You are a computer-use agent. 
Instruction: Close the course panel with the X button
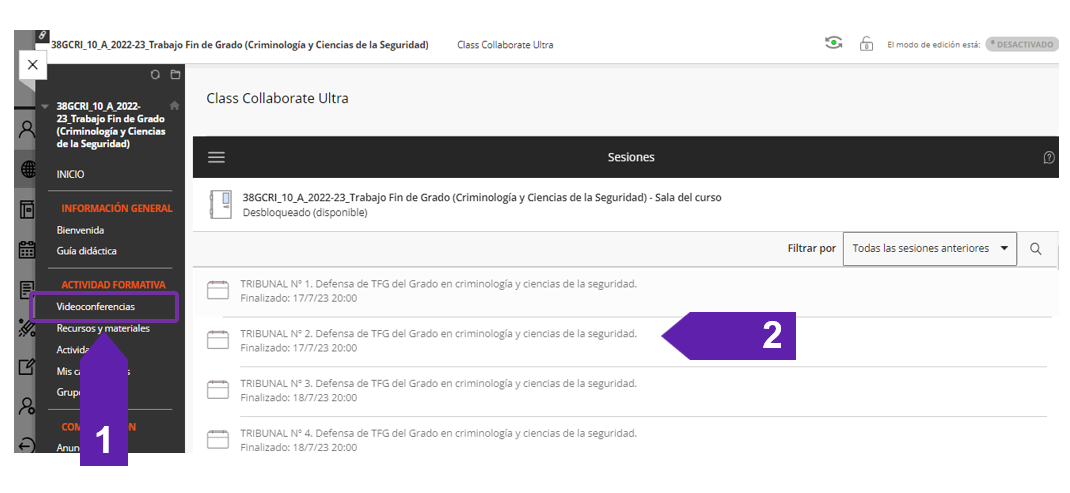(33, 66)
